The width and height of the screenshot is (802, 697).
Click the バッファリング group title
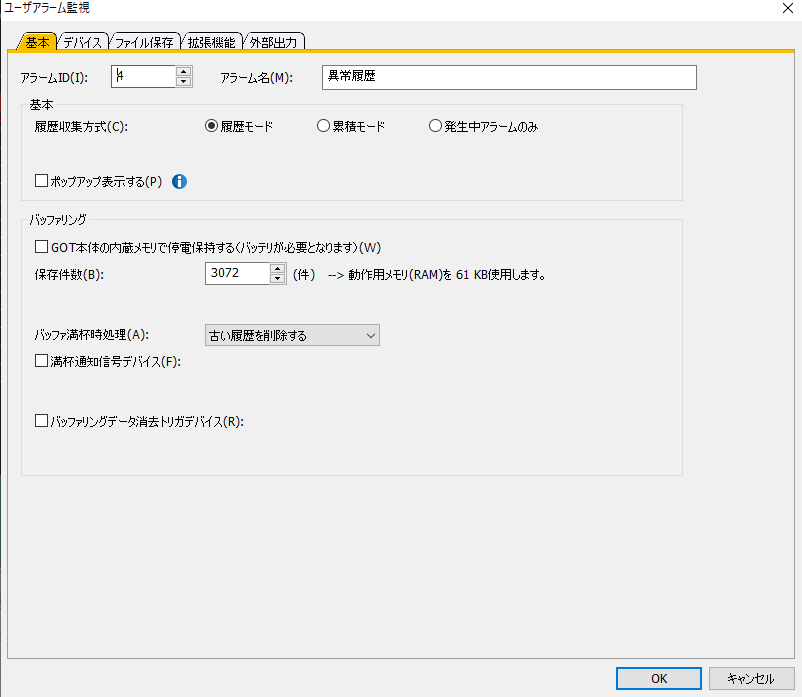(58, 220)
